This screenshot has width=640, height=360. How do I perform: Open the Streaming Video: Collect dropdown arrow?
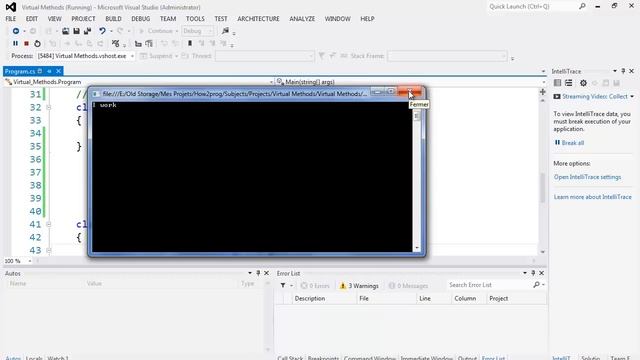click(x=632, y=97)
